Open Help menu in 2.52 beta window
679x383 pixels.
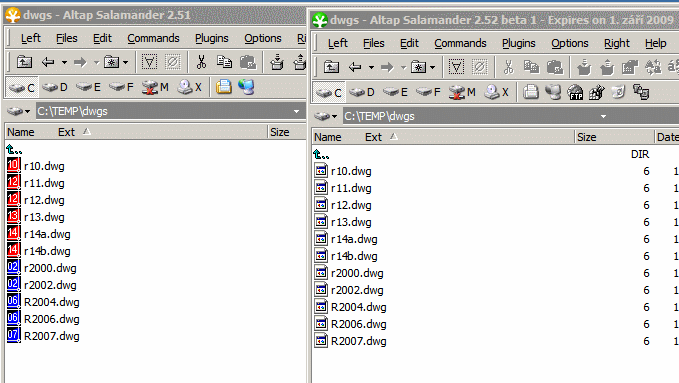(x=655, y=43)
